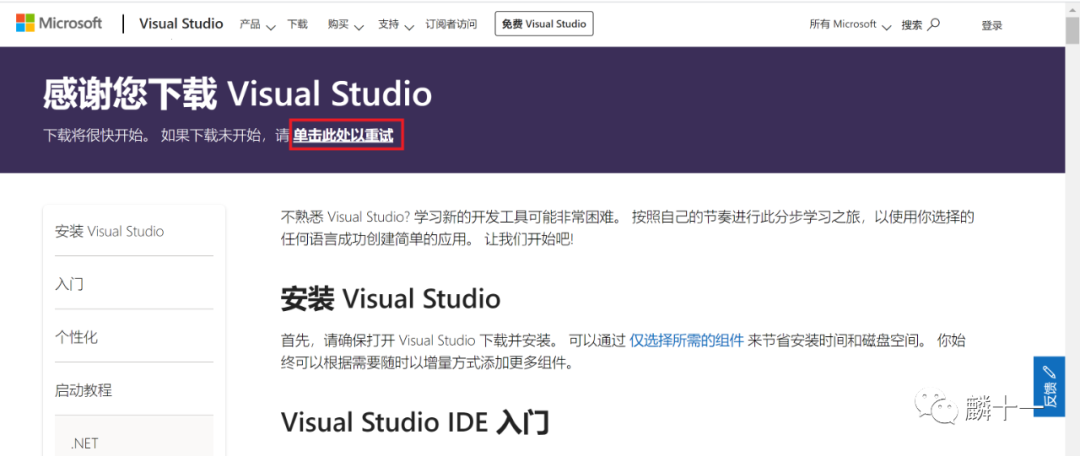Click the 安装 Visual Studio section heading
The width and height of the screenshot is (1080, 456).
point(391,299)
